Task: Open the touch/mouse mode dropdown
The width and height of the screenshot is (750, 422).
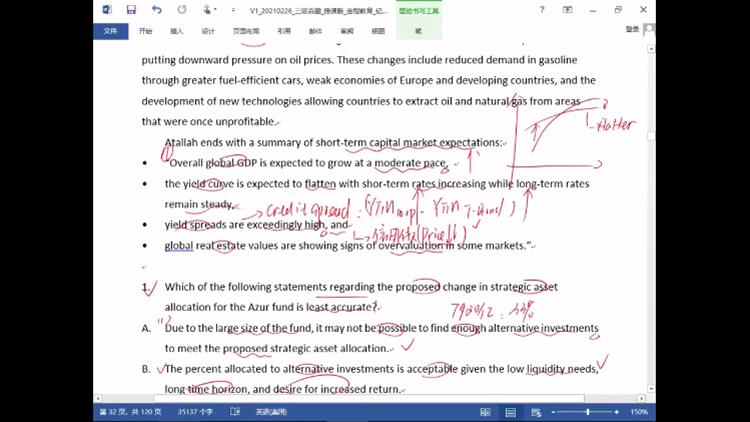Action: tap(209, 10)
